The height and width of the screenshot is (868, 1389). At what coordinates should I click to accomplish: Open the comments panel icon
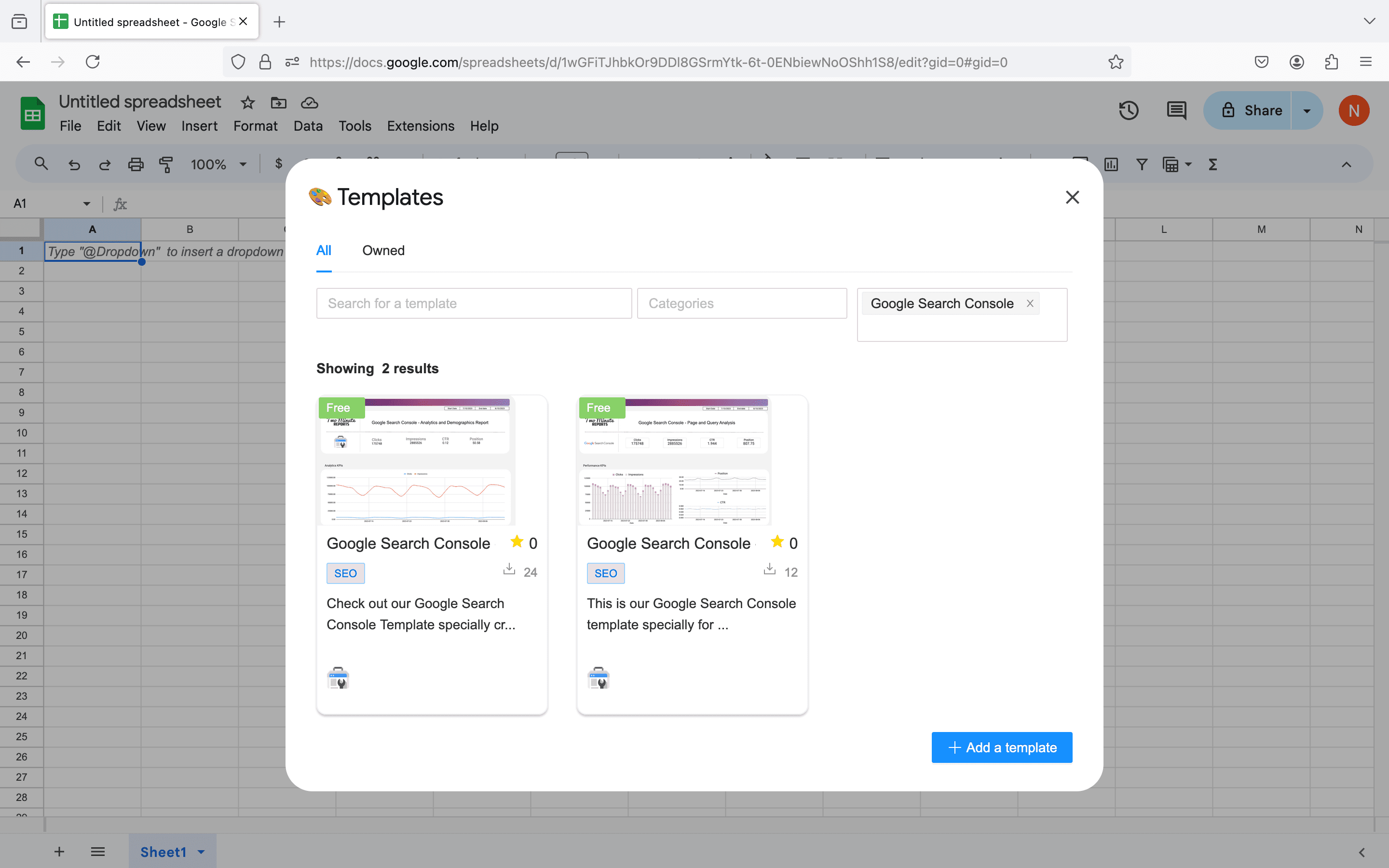(x=1176, y=110)
